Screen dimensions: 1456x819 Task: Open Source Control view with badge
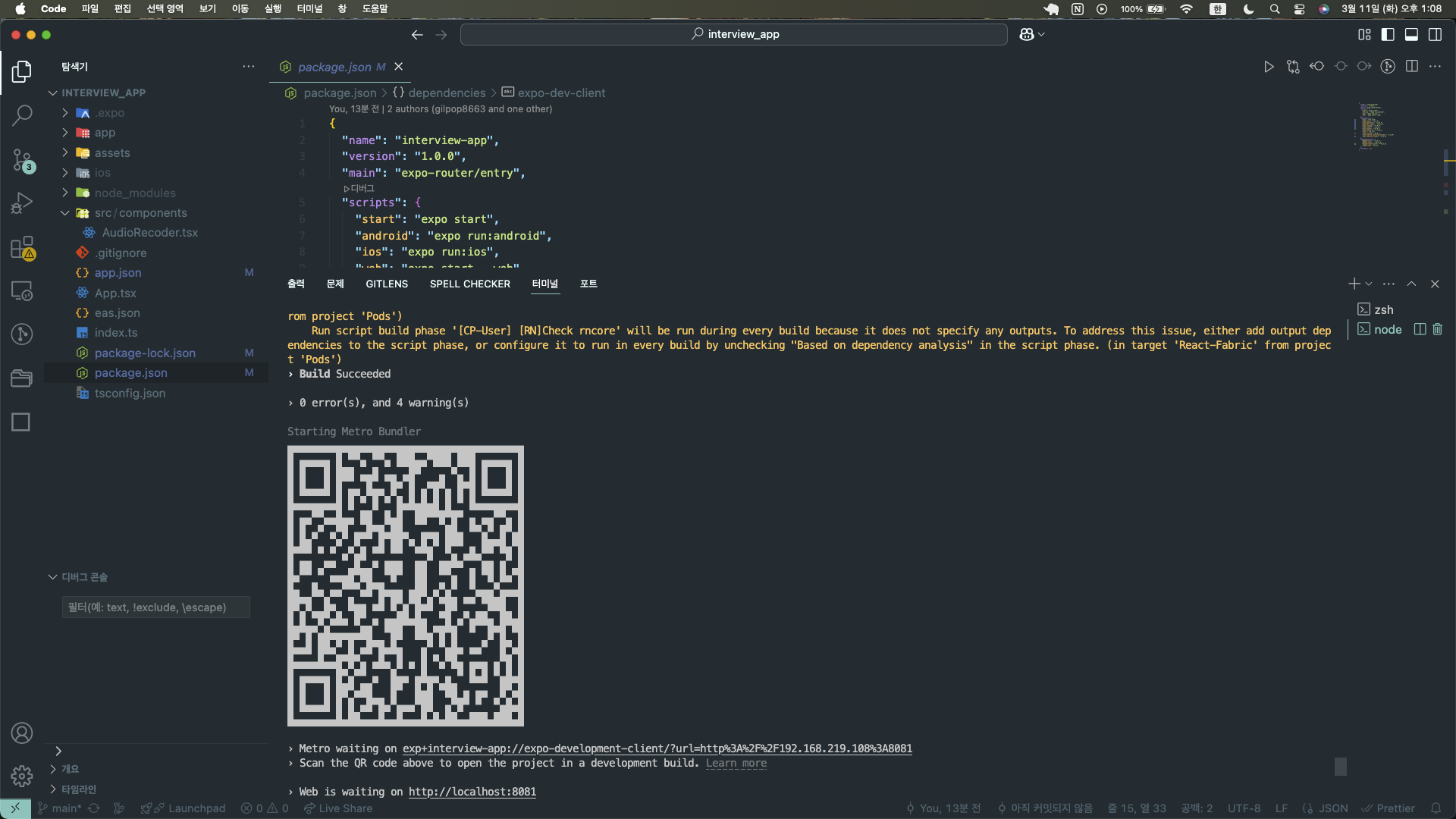coord(22,160)
